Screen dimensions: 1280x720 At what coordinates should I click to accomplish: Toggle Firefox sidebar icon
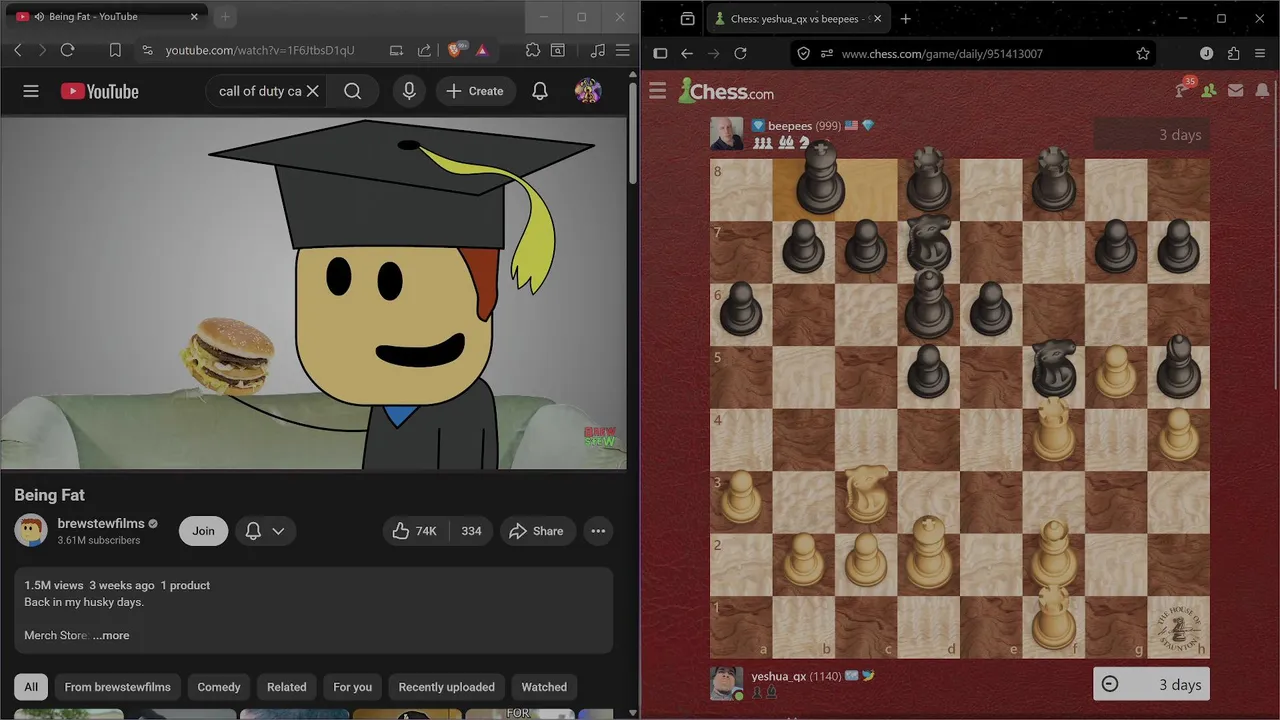660,54
